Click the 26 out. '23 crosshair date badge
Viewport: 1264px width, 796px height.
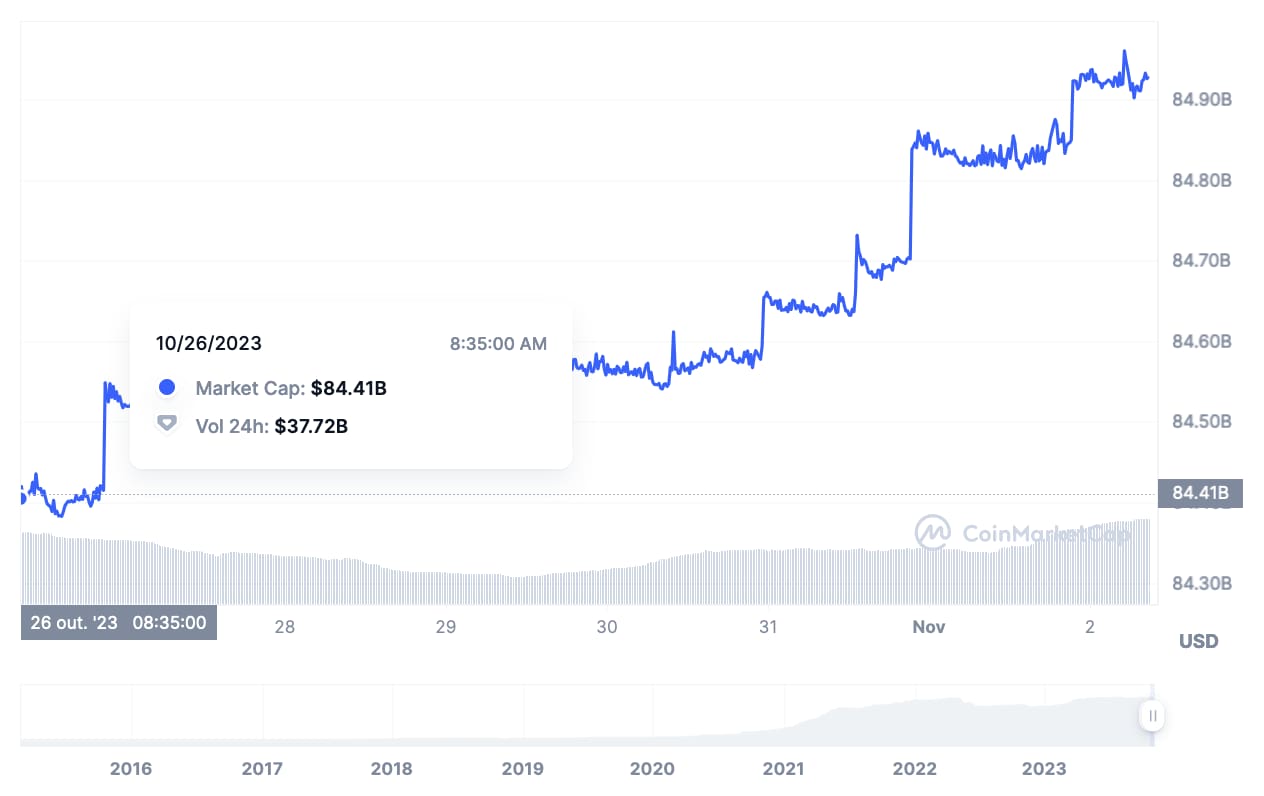(118, 622)
